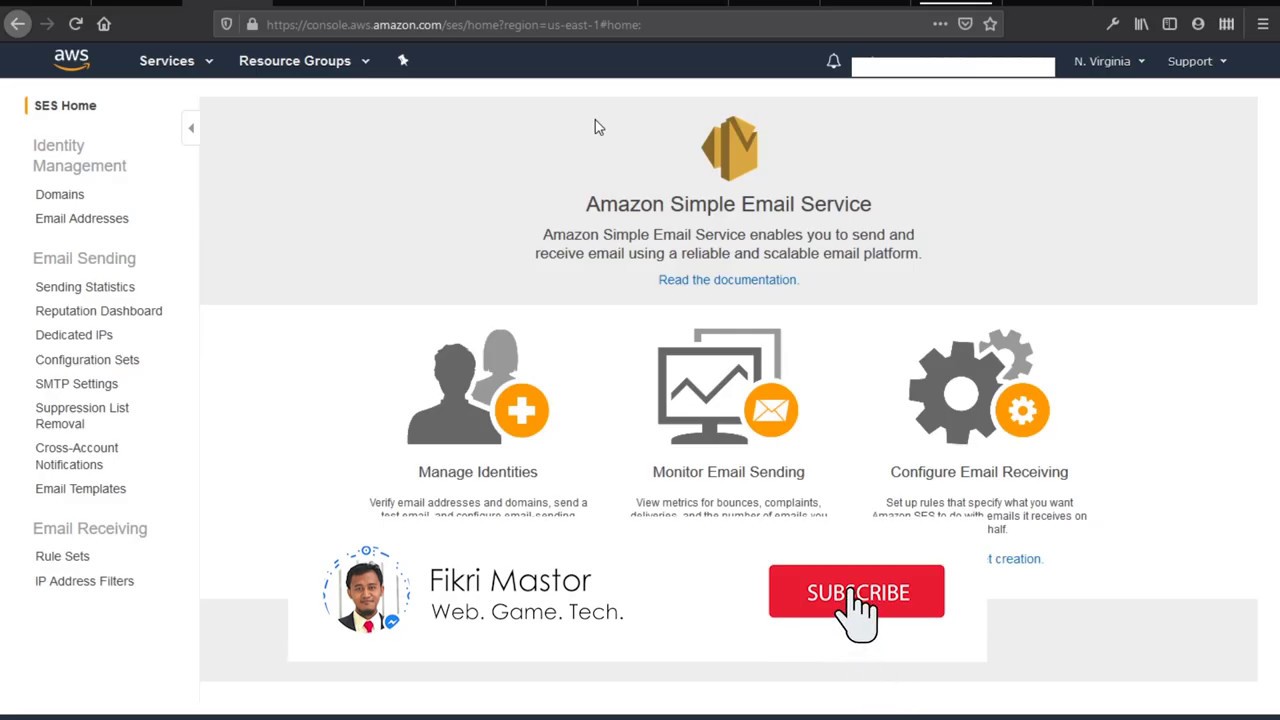Open the Firefox account icon
The height and width of the screenshot is (720, 1280).
click(x=1198, y=24)
